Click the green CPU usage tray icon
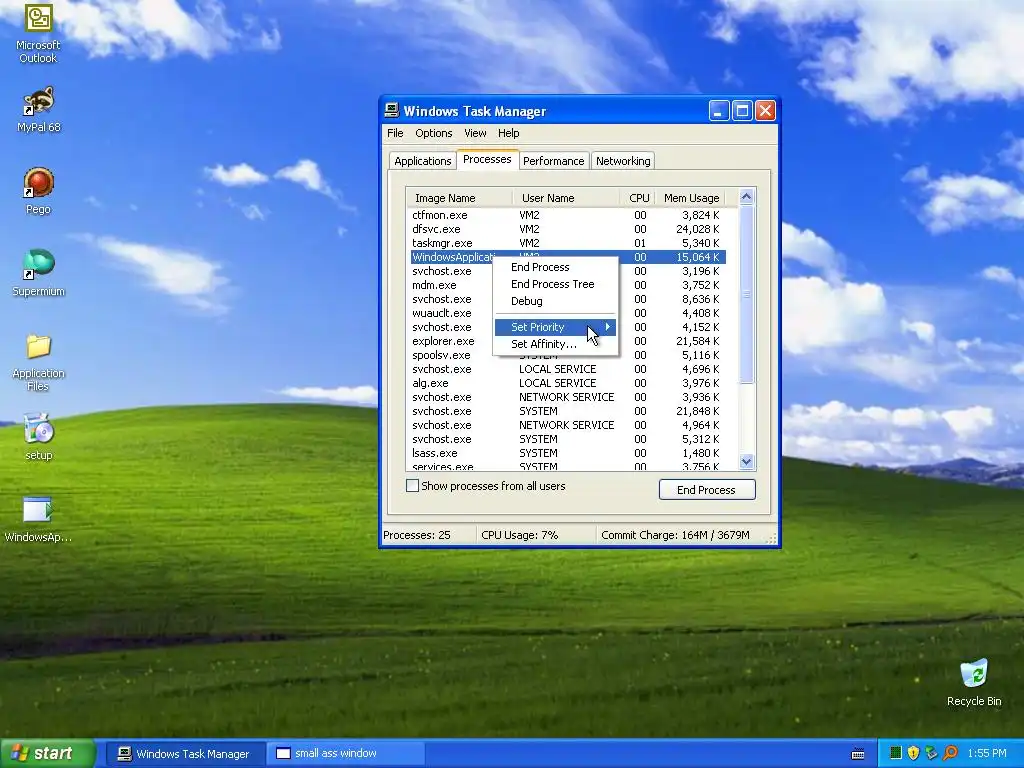Screen dimensions: 1024x768 pos(896,754)
